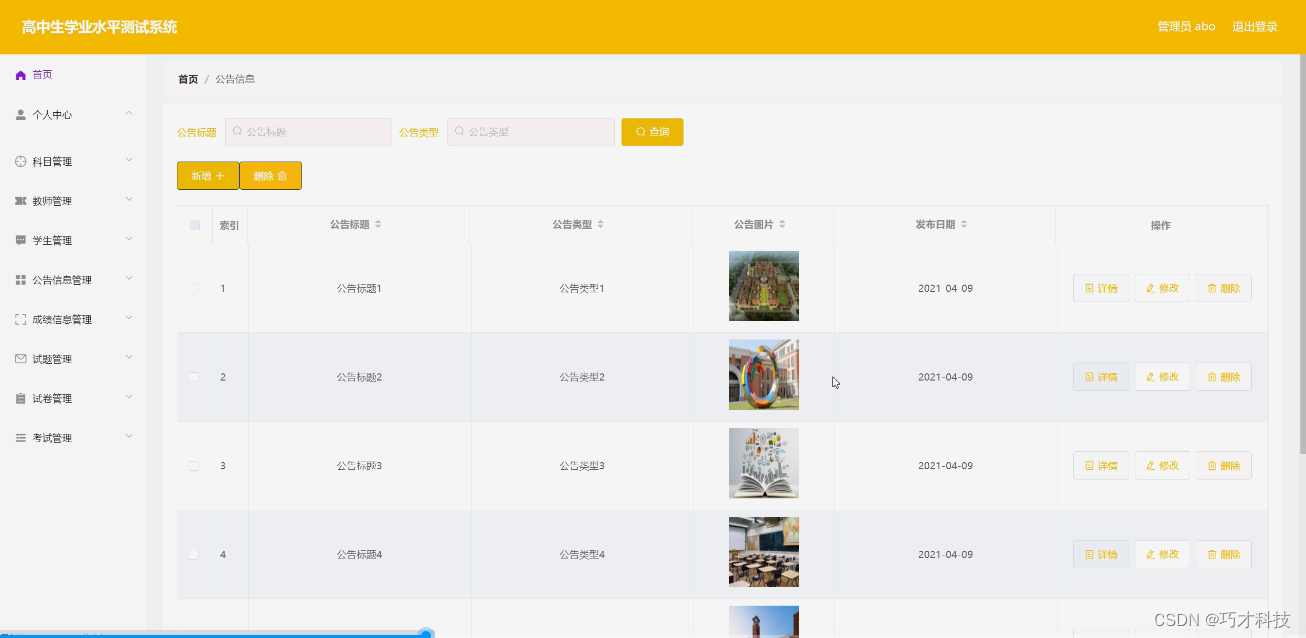Click the 公告标题 search input field
The image size is (1306, 638).
coord(309,132)
